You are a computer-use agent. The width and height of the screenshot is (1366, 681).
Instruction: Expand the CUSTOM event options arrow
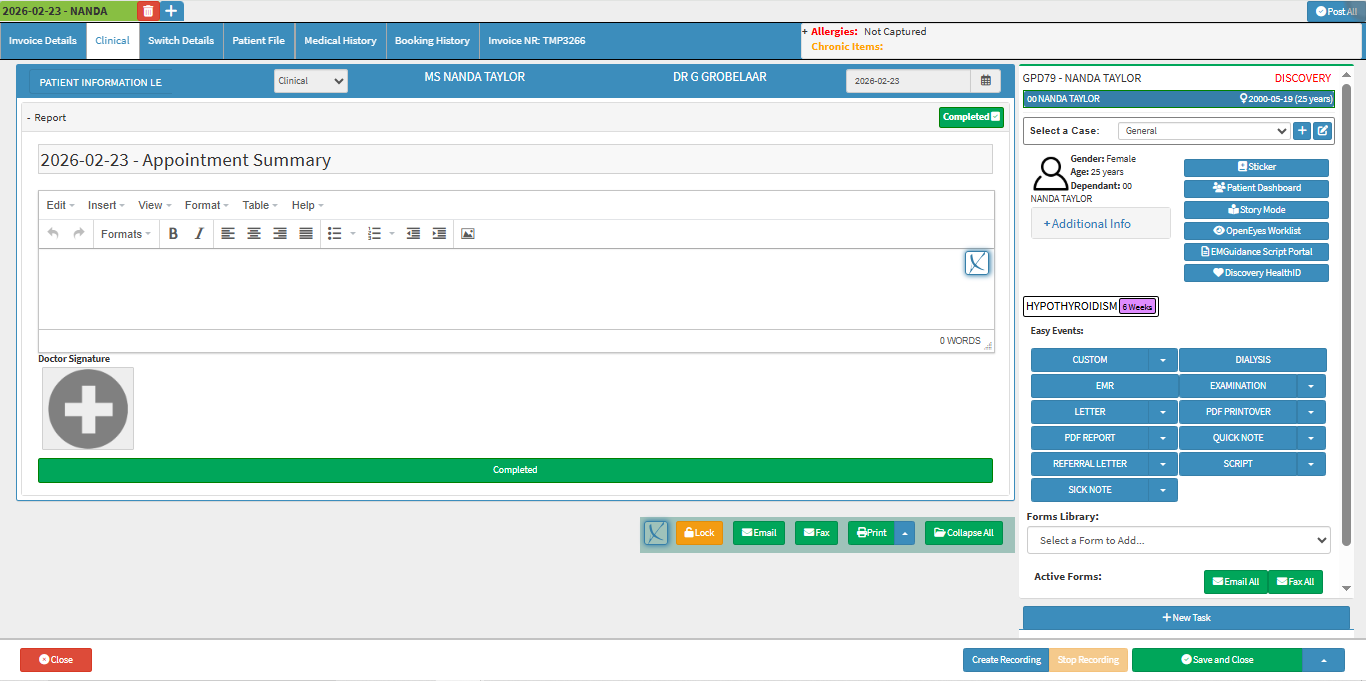click(1162, 360)
